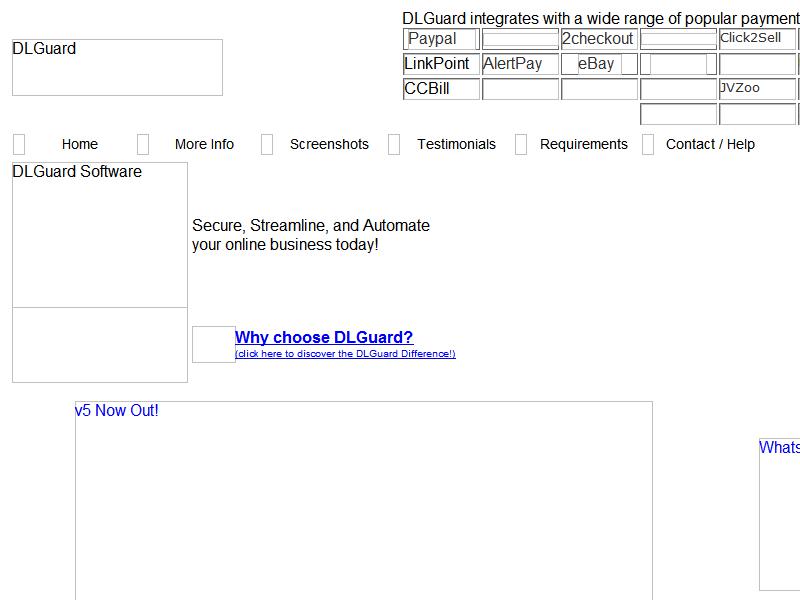The height and width of the screenshot is (600, 800).
Task: Select the 2checkout payment logo
Action: point(599,39)
